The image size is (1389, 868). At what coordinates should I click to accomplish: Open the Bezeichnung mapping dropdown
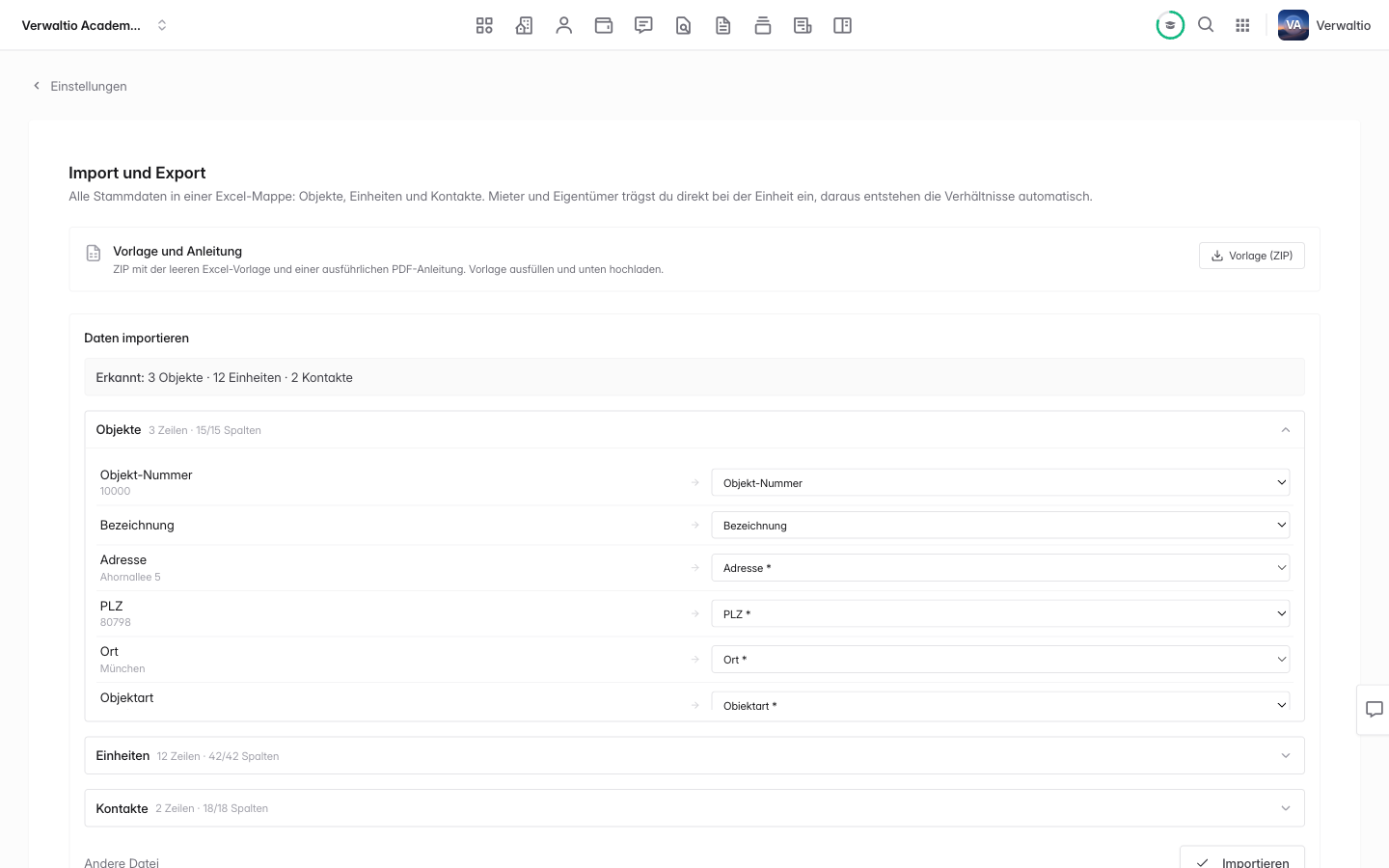[x=1000, y=526]
